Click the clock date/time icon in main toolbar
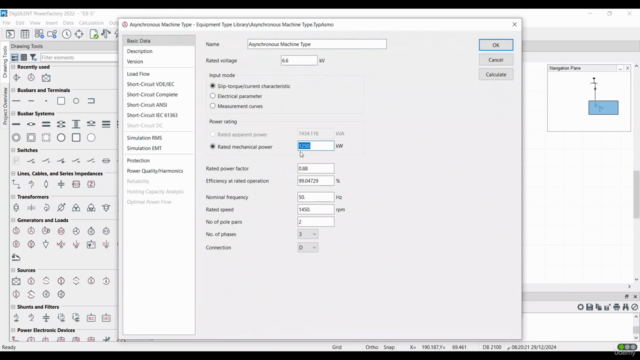This screenshot has width=640, height=360. tap(66, 34)
